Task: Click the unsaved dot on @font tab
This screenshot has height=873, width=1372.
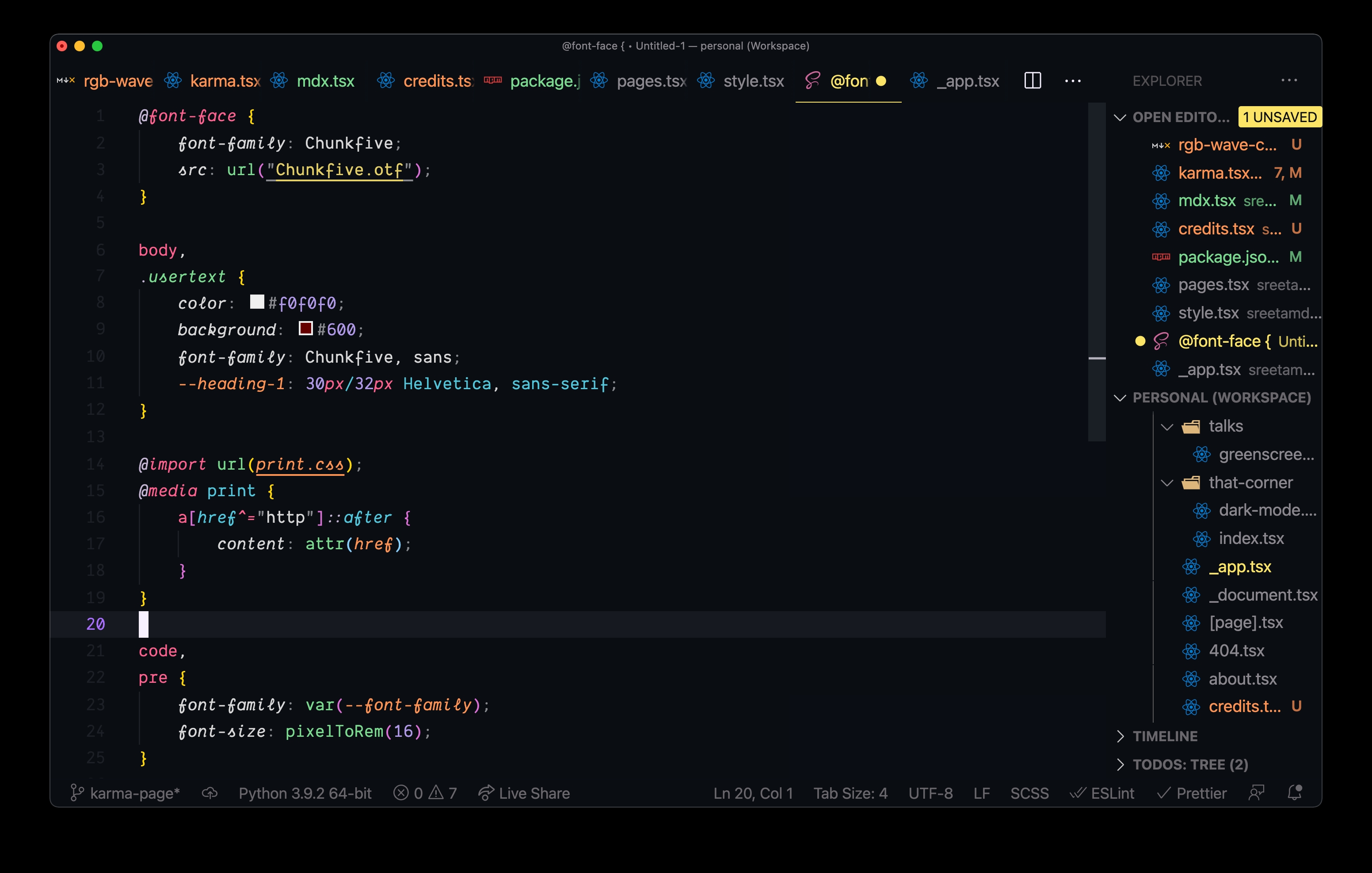Action: pos(881,81)
